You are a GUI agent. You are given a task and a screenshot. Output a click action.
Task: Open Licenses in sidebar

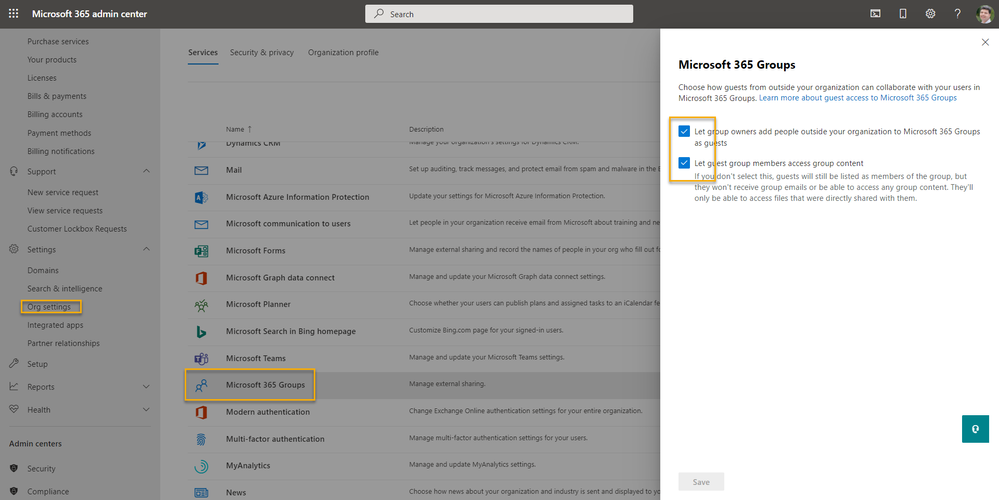pyautogui.click(x=41, y=78)
